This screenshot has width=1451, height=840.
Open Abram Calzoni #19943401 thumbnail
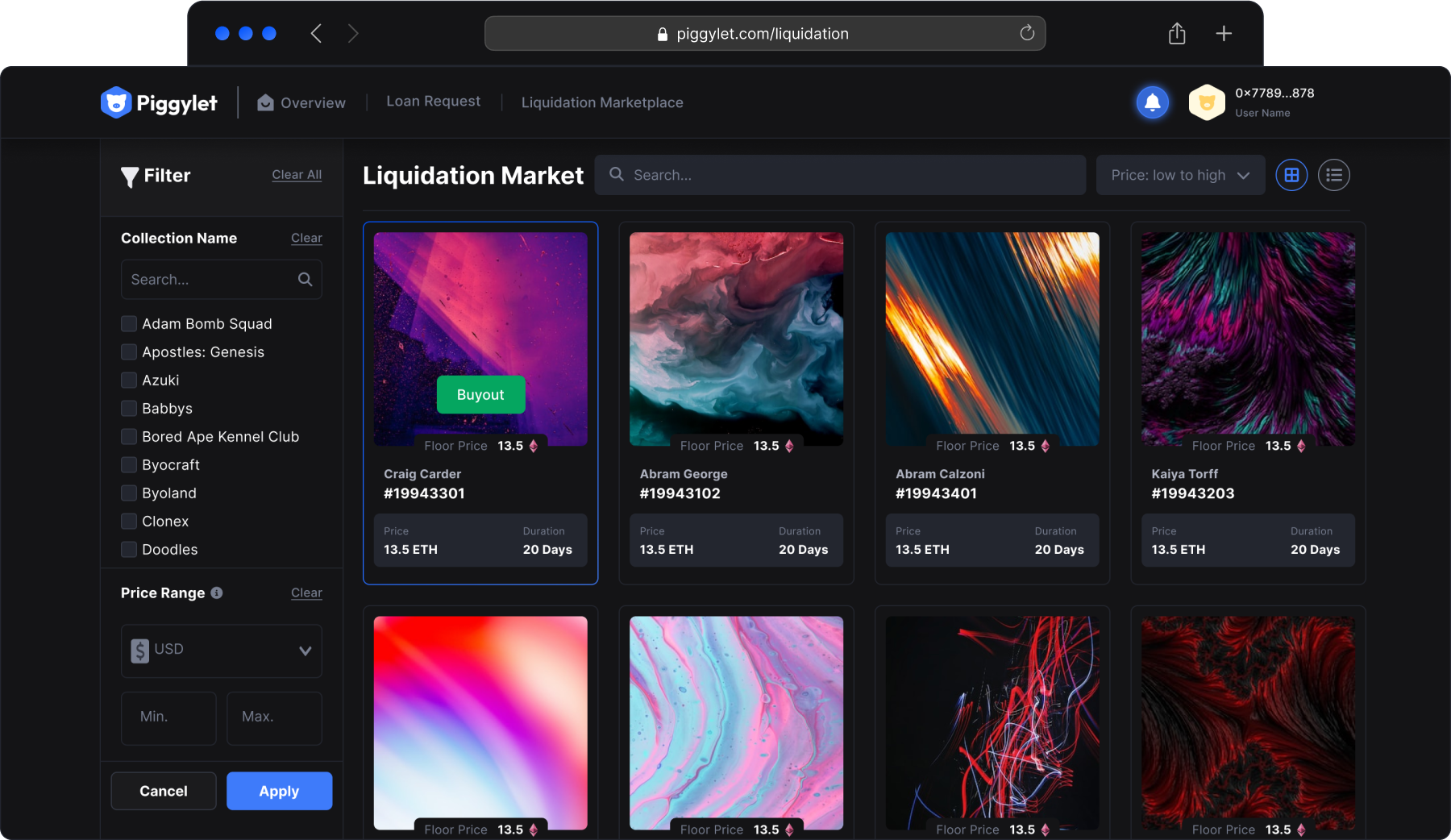(x=992, y=339)
